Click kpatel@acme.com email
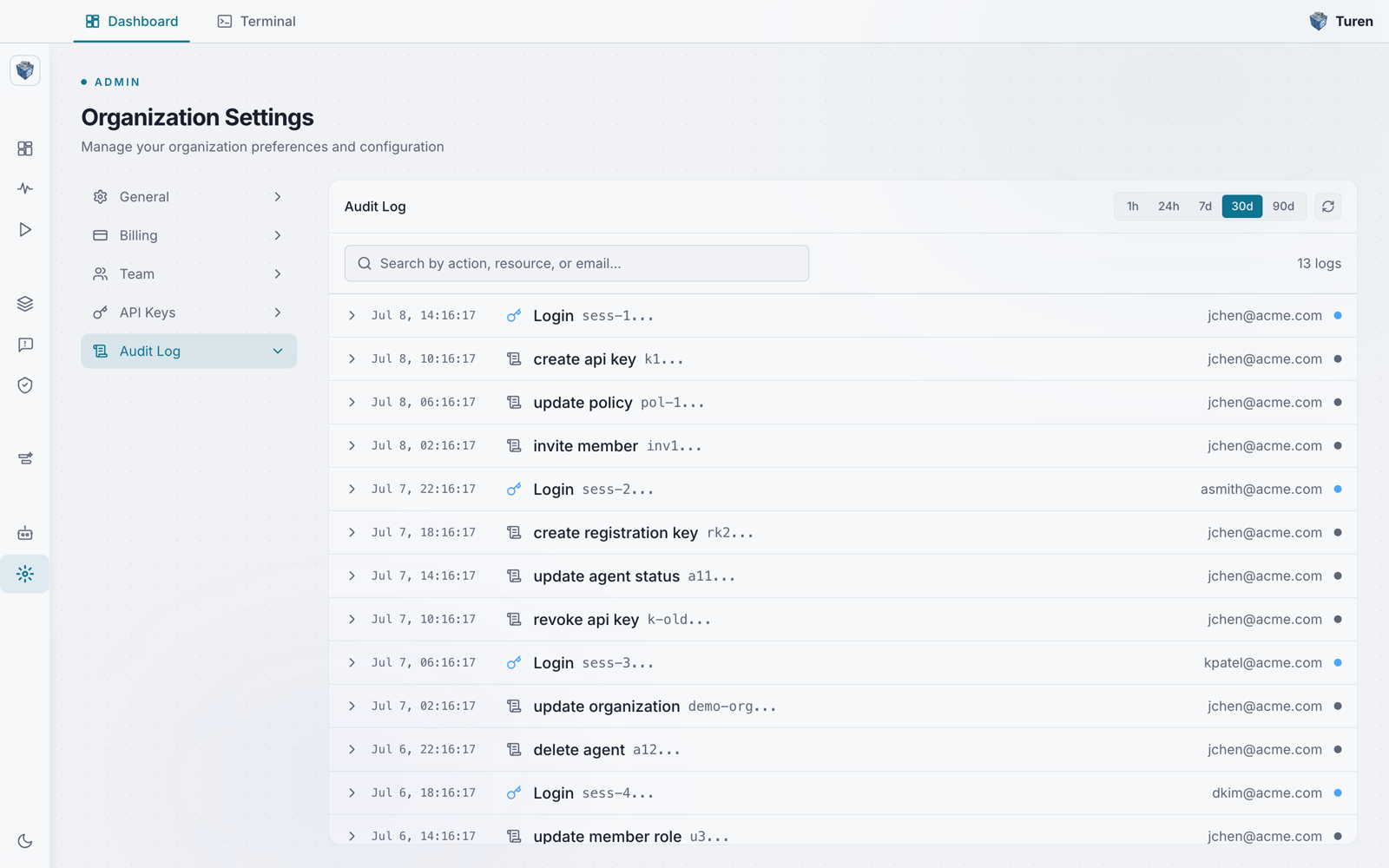 (x=1262, y=663)
